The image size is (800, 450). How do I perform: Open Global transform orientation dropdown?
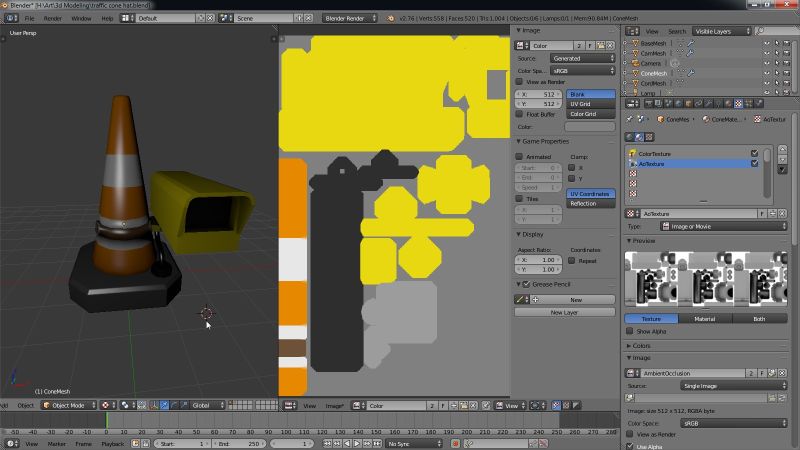pyautogui.click(x=206, y=406)
